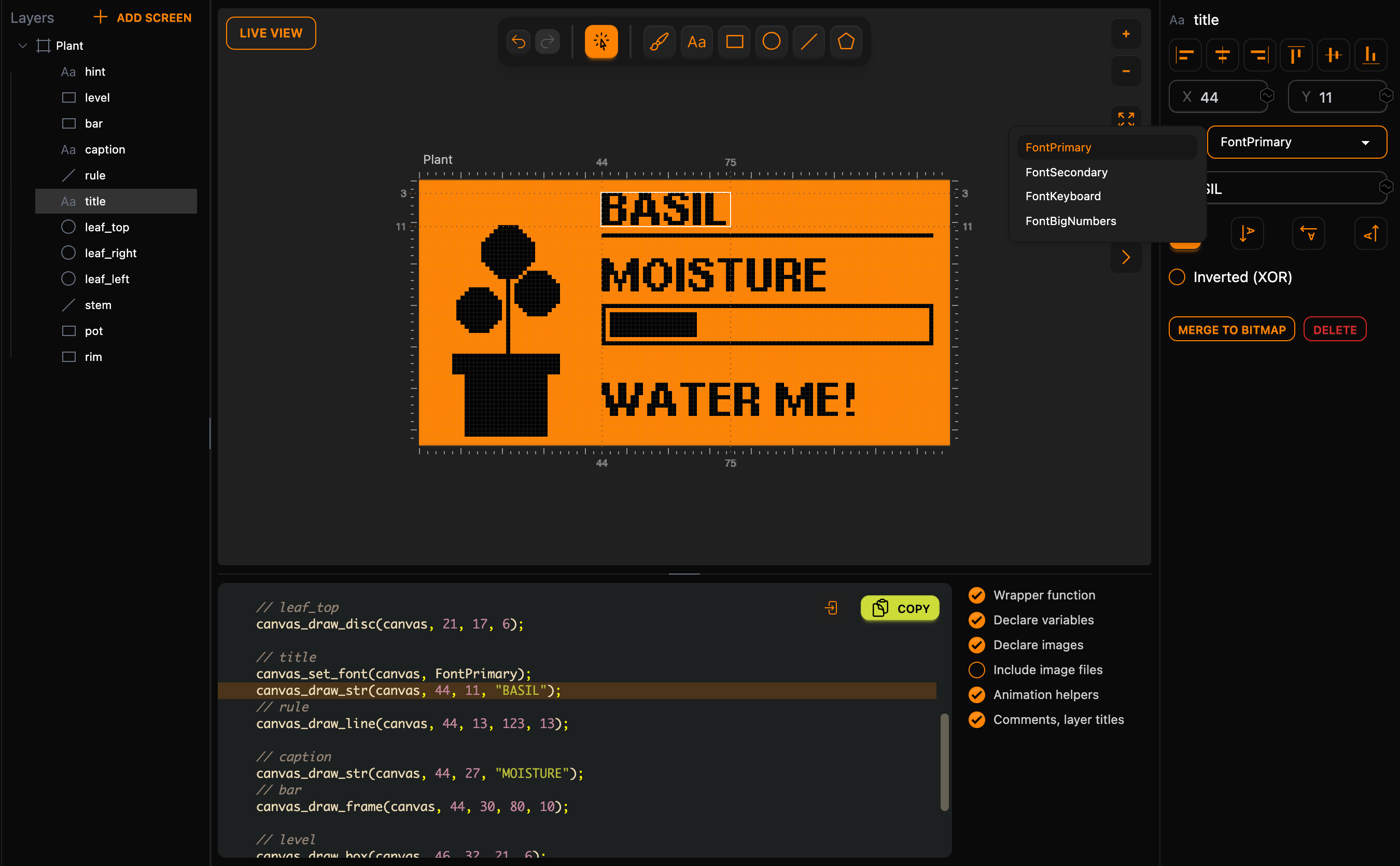
Task: Click ADD SCREEN button
Action: coord(143,18)
